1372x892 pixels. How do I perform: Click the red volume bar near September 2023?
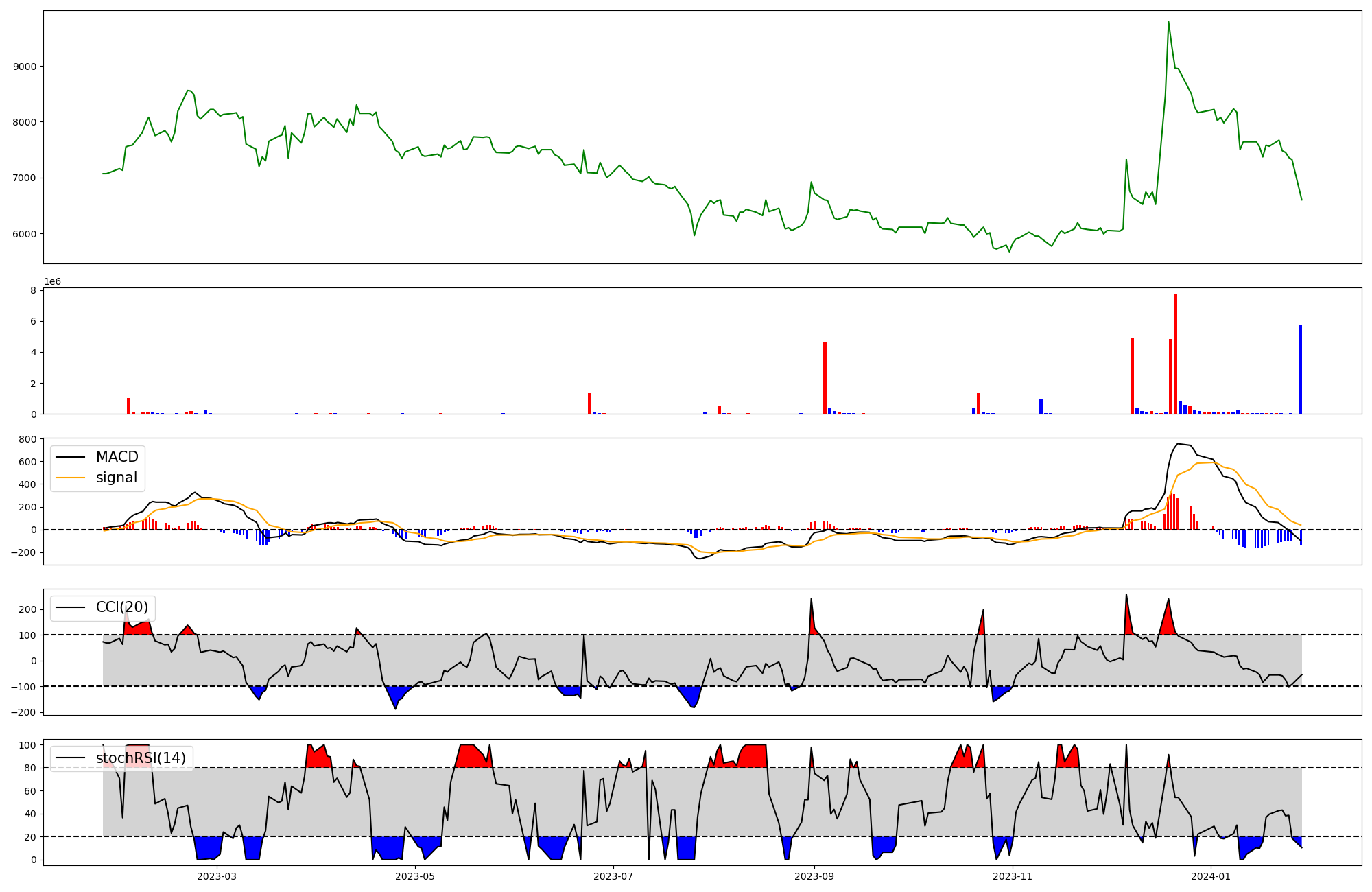[825, 379]
